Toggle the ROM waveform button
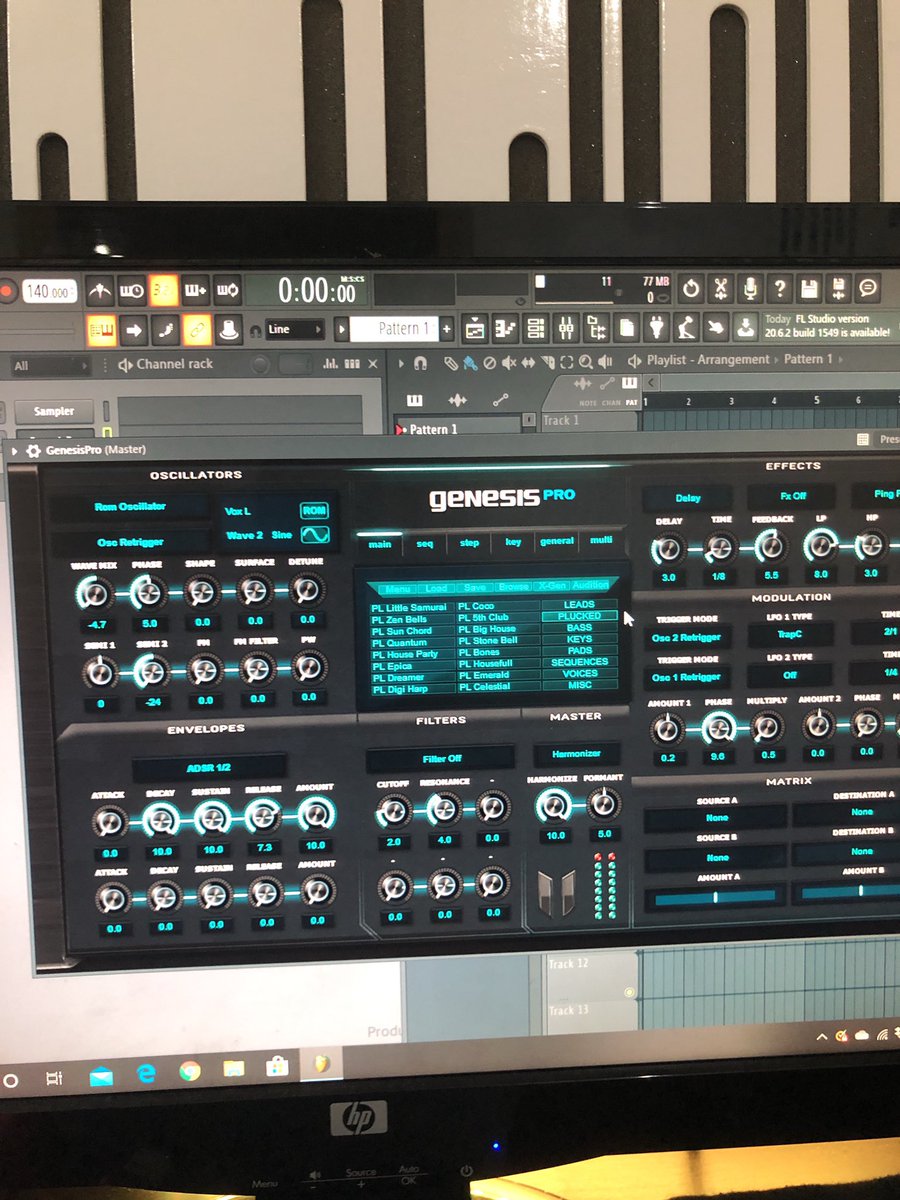This screenshot has height=1200, width=900. point(314,510)
